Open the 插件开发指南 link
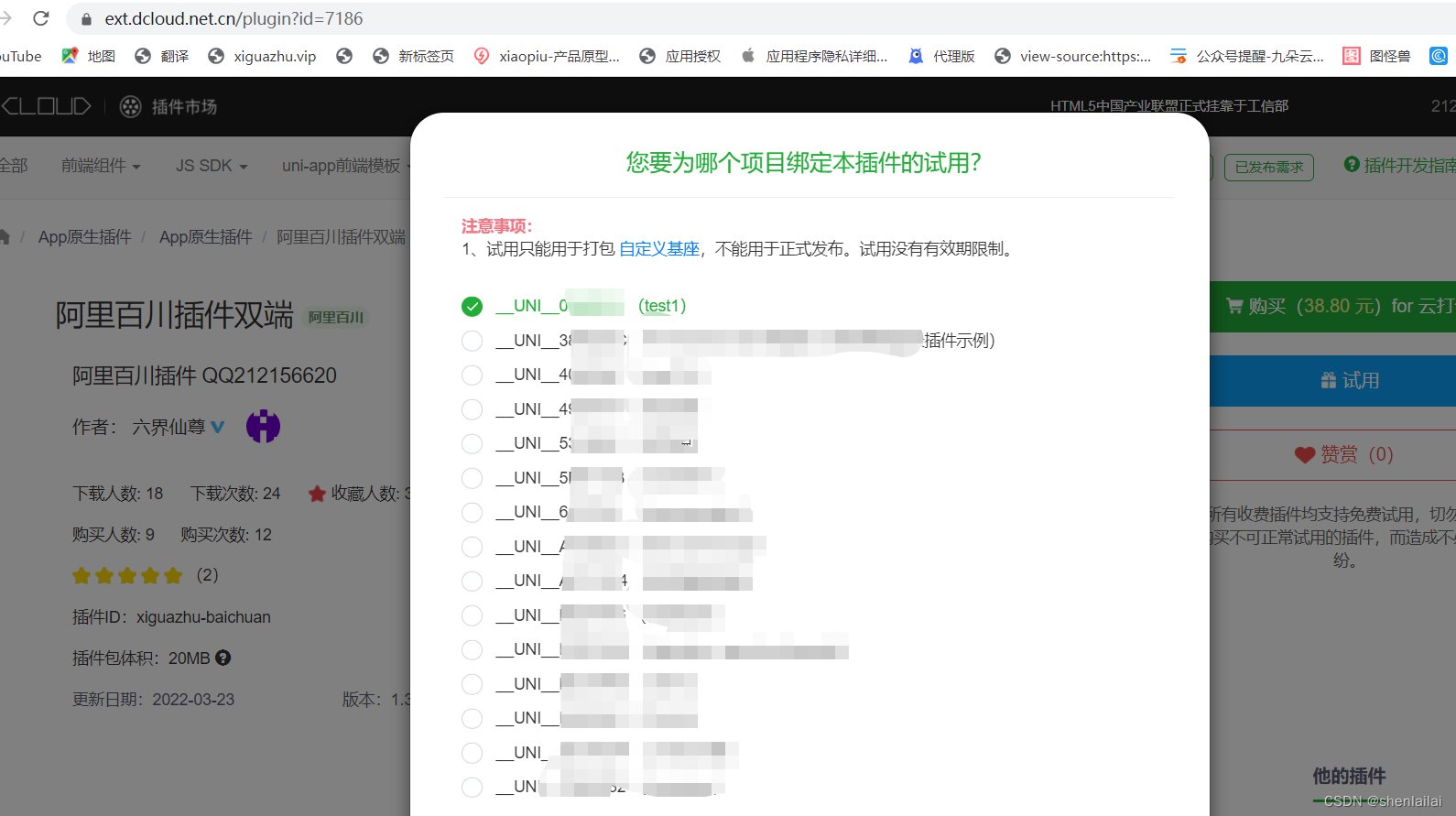1456x816 pixels. pyautogui.click(x=1399, y=165)
